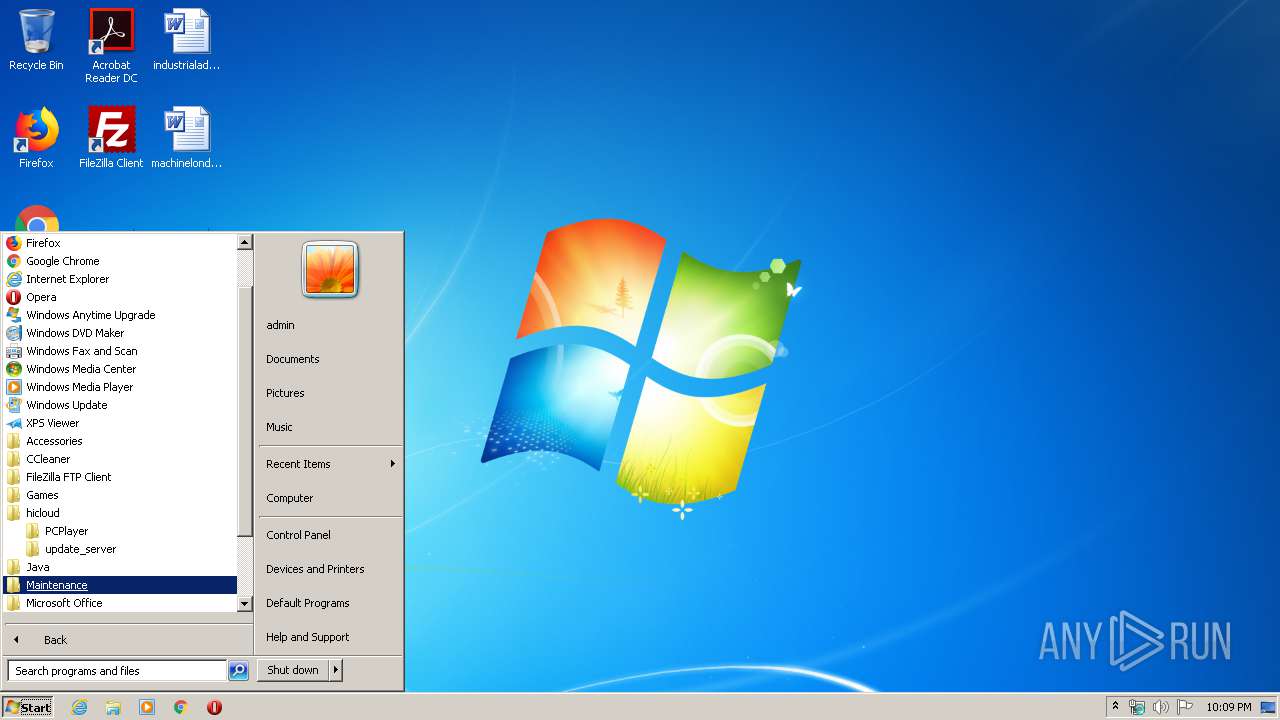Open Help and Support
Image resolution: width=1280 pixels, height=720 pixels.
click(x=330, y=637)
